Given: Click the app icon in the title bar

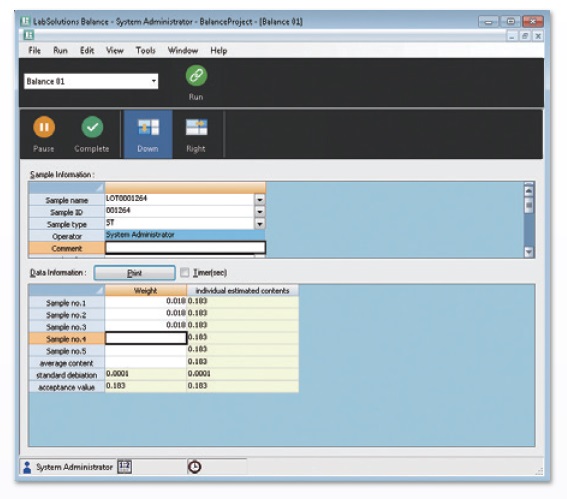Looking at the screenshot, I should 25,21.
